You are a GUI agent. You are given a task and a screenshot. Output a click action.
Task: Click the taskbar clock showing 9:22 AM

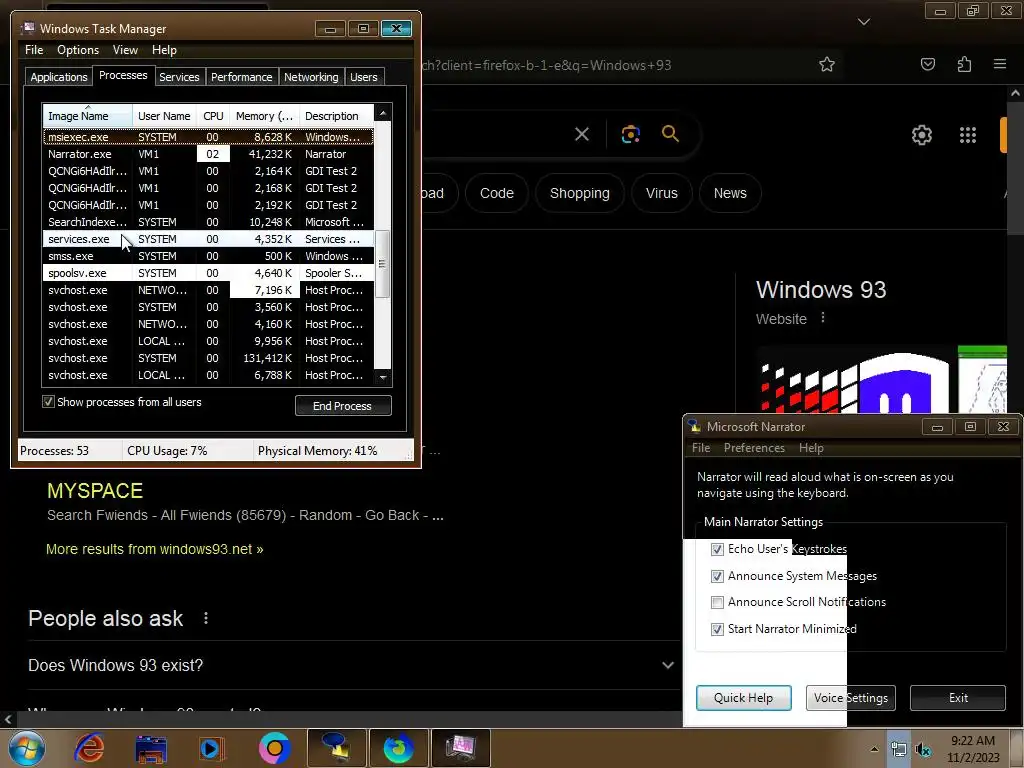pos(973,749)
